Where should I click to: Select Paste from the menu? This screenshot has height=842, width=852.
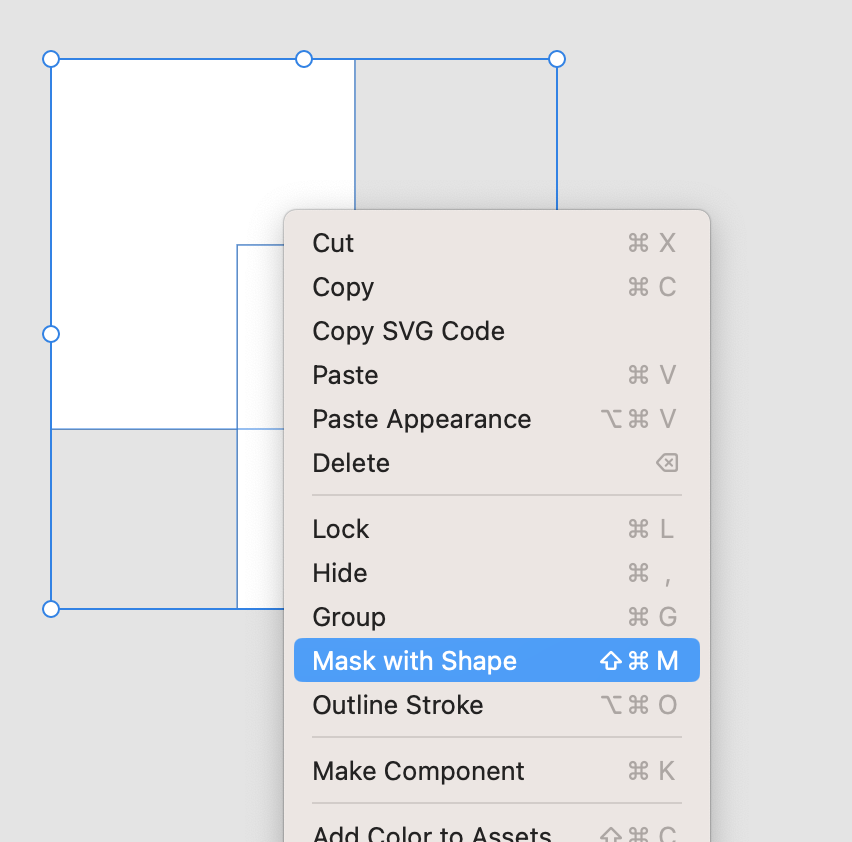[344, 375]
